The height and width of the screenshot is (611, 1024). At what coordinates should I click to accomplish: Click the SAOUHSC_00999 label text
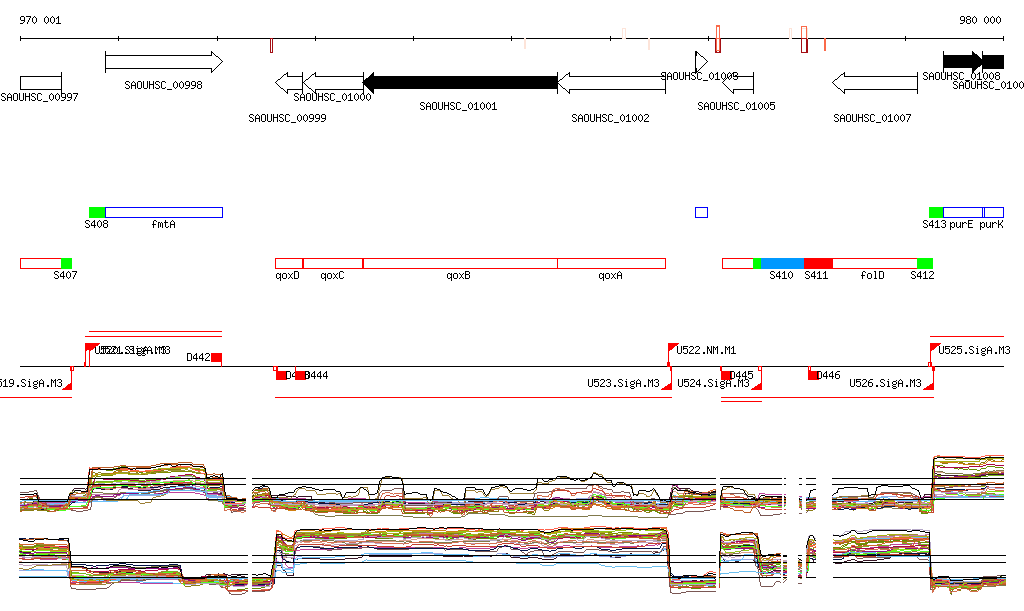click(x=287, y=118)
